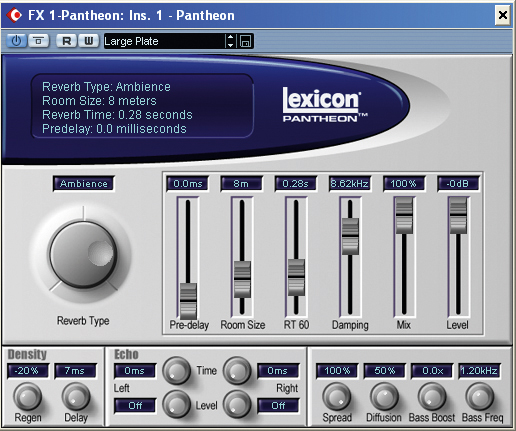Click the Ambience reverb type value box
The height and width of the screenshot is (431, 516).
pyautogui.click(x=84, y=184)
